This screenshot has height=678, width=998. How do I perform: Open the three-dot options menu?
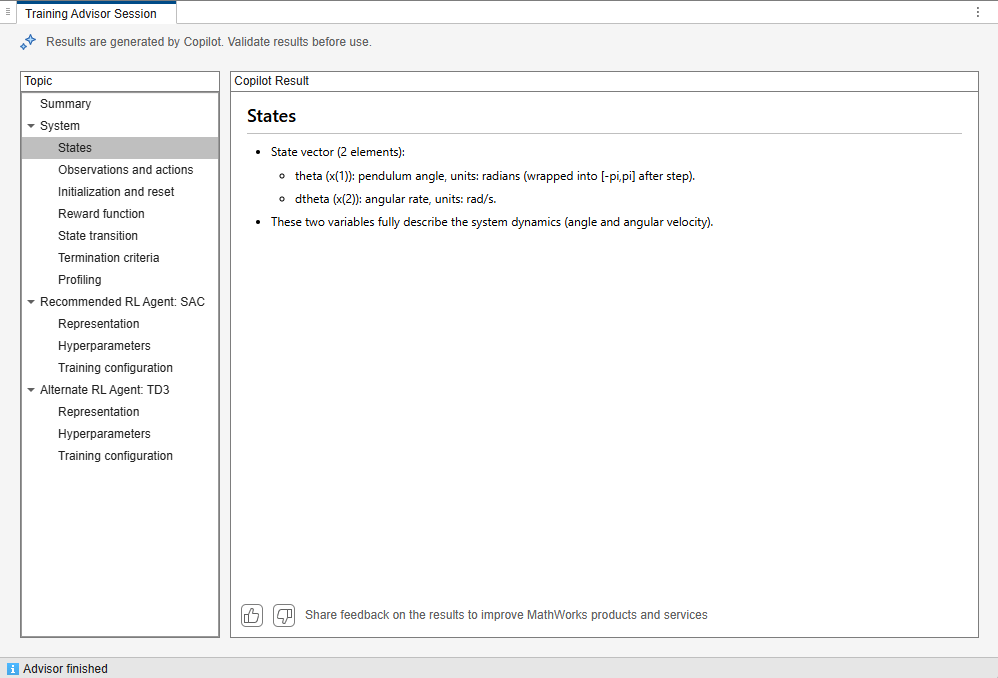pyautogui.click(x=978, y=12)
